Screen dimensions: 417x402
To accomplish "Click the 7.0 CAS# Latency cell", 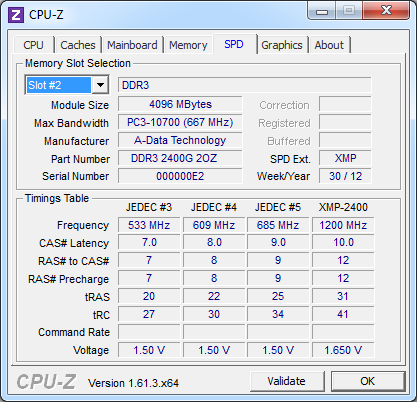I will tap(149, 242).
